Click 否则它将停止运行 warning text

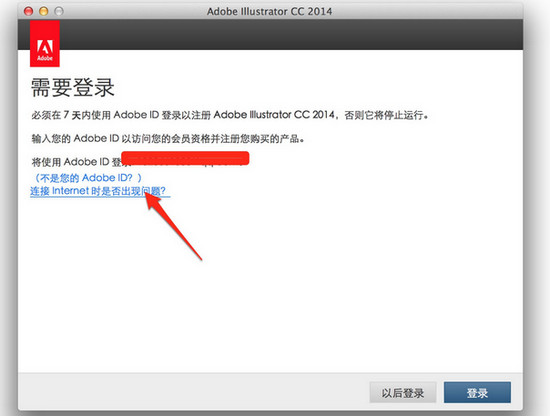click(386, 115)
